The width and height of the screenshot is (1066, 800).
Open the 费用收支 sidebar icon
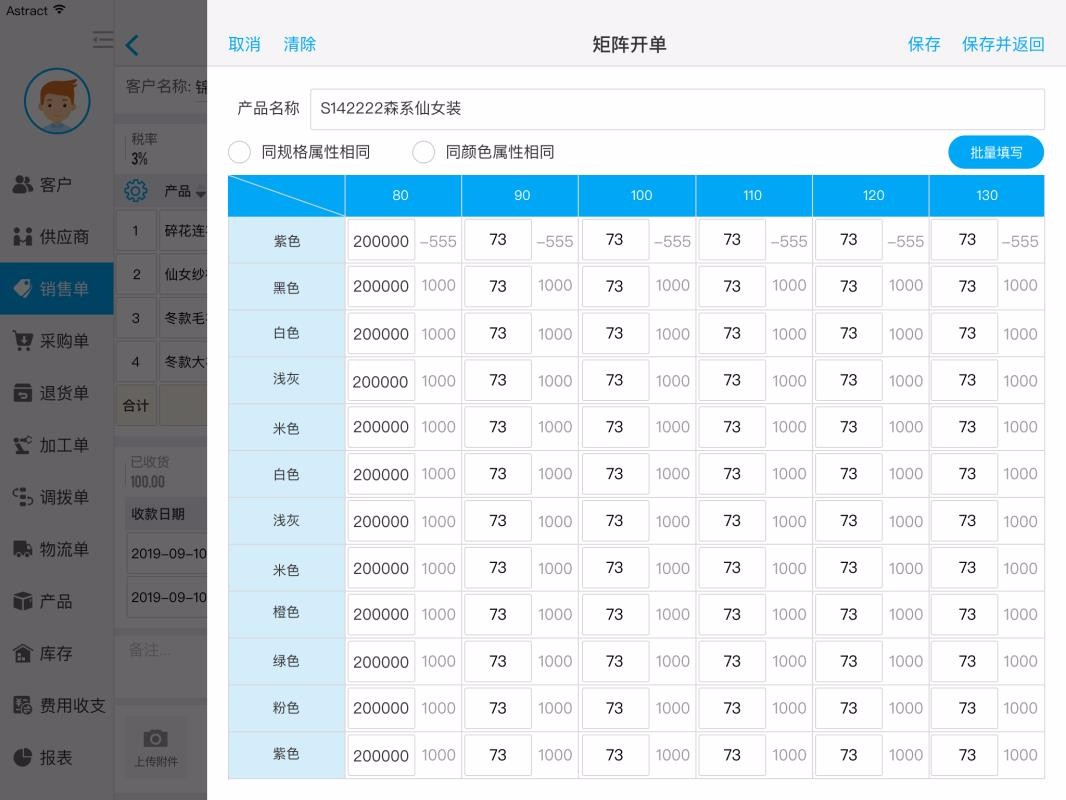point(22,706)
